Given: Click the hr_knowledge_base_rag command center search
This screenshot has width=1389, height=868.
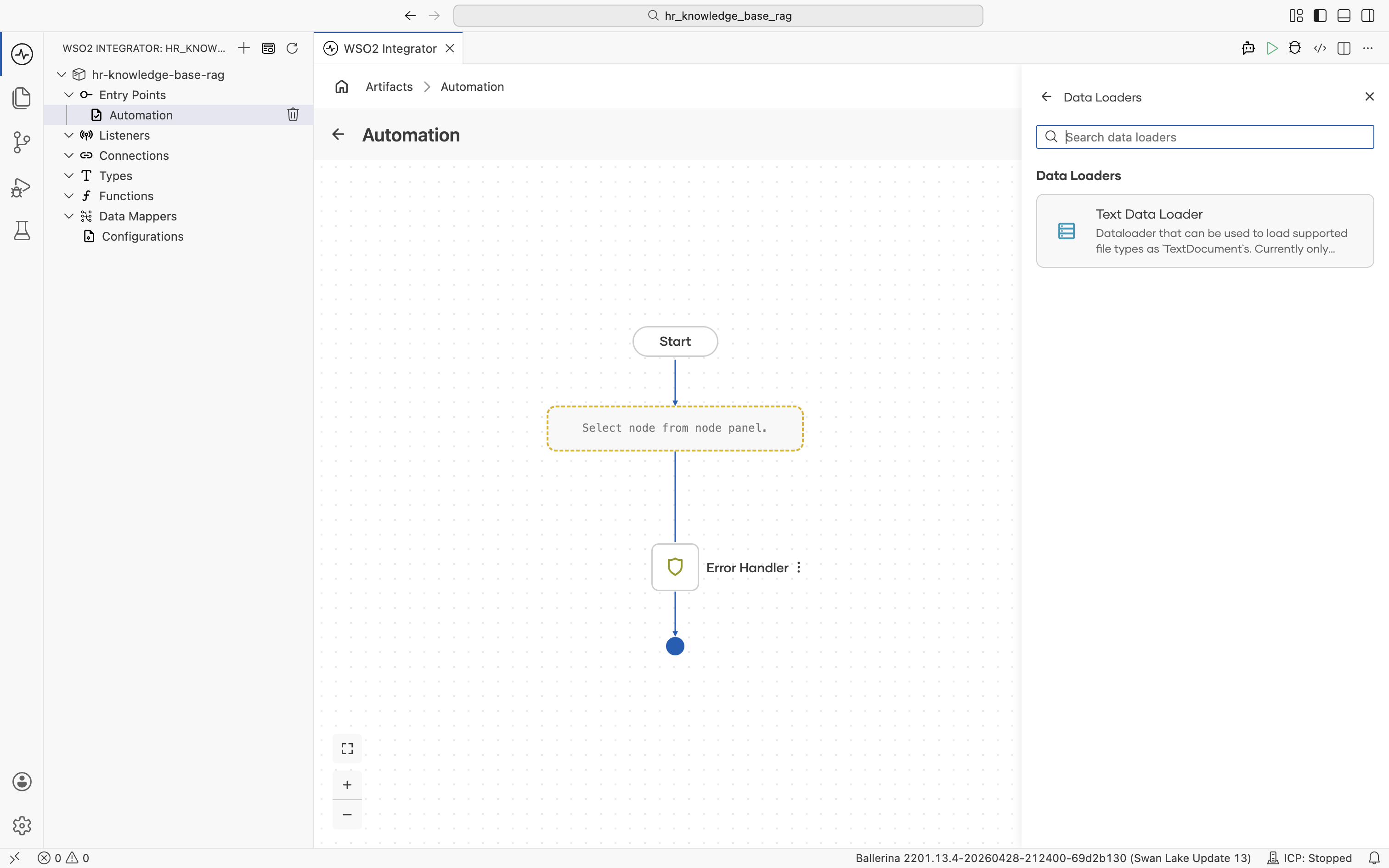Looking at the screenshot, I should pos(718,16).
